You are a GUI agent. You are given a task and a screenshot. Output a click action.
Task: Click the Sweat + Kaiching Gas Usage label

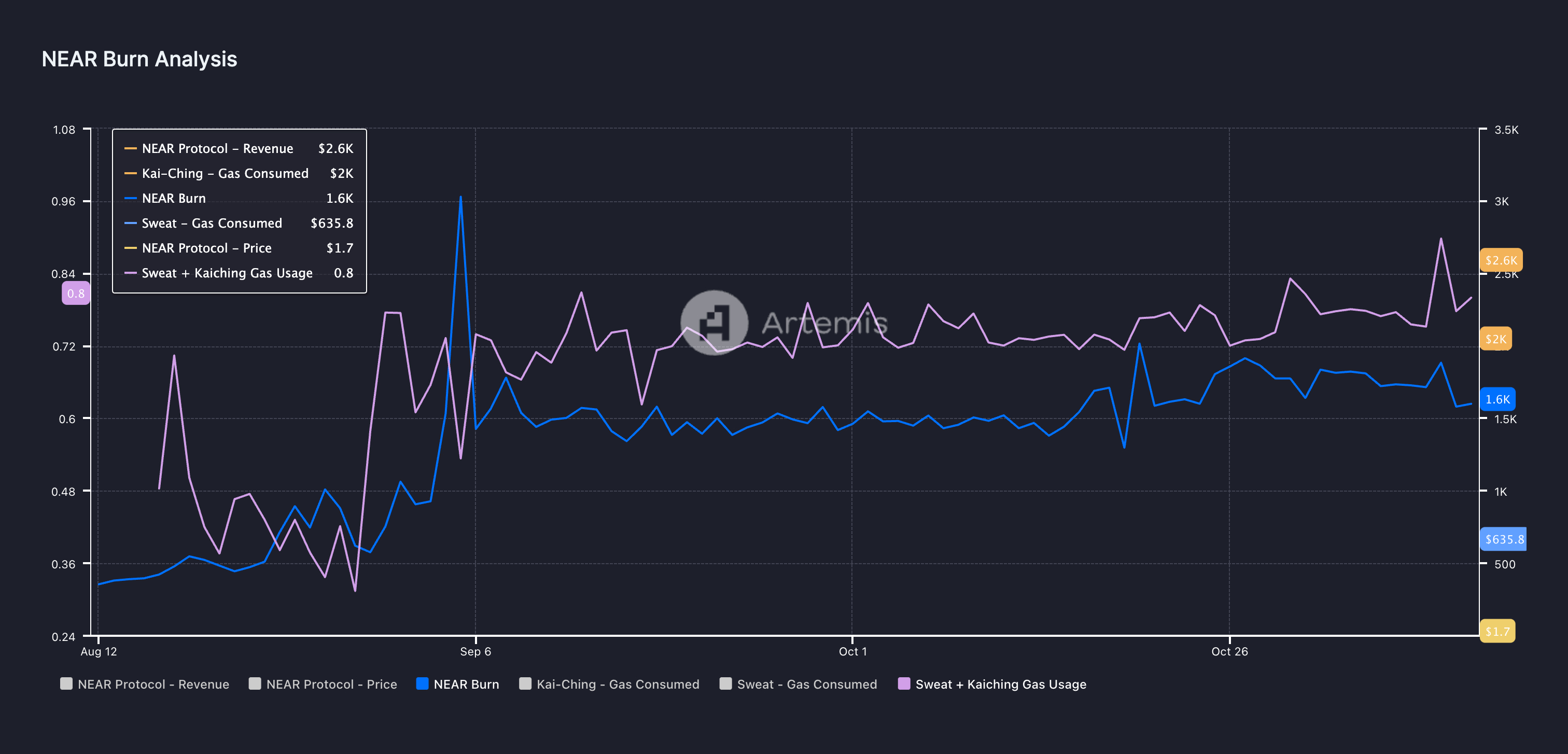(x=1001, y=684)
